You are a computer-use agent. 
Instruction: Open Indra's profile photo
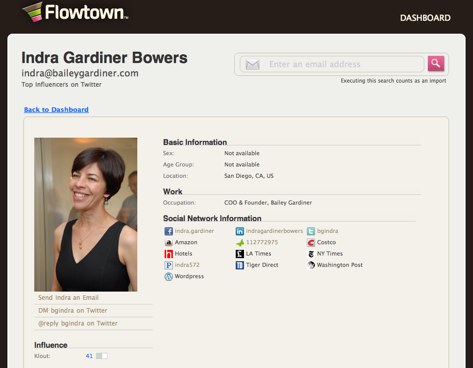(x=86, y=214)
